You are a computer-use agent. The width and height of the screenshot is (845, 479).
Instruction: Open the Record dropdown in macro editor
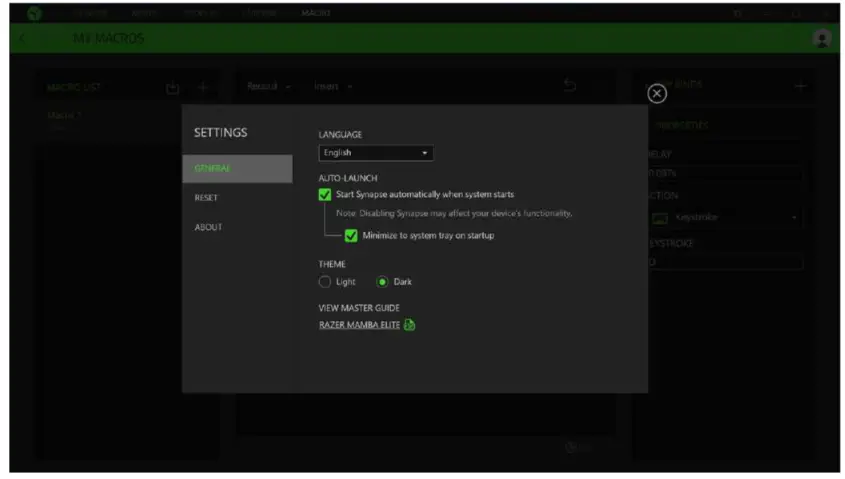(x=268, y=86)
